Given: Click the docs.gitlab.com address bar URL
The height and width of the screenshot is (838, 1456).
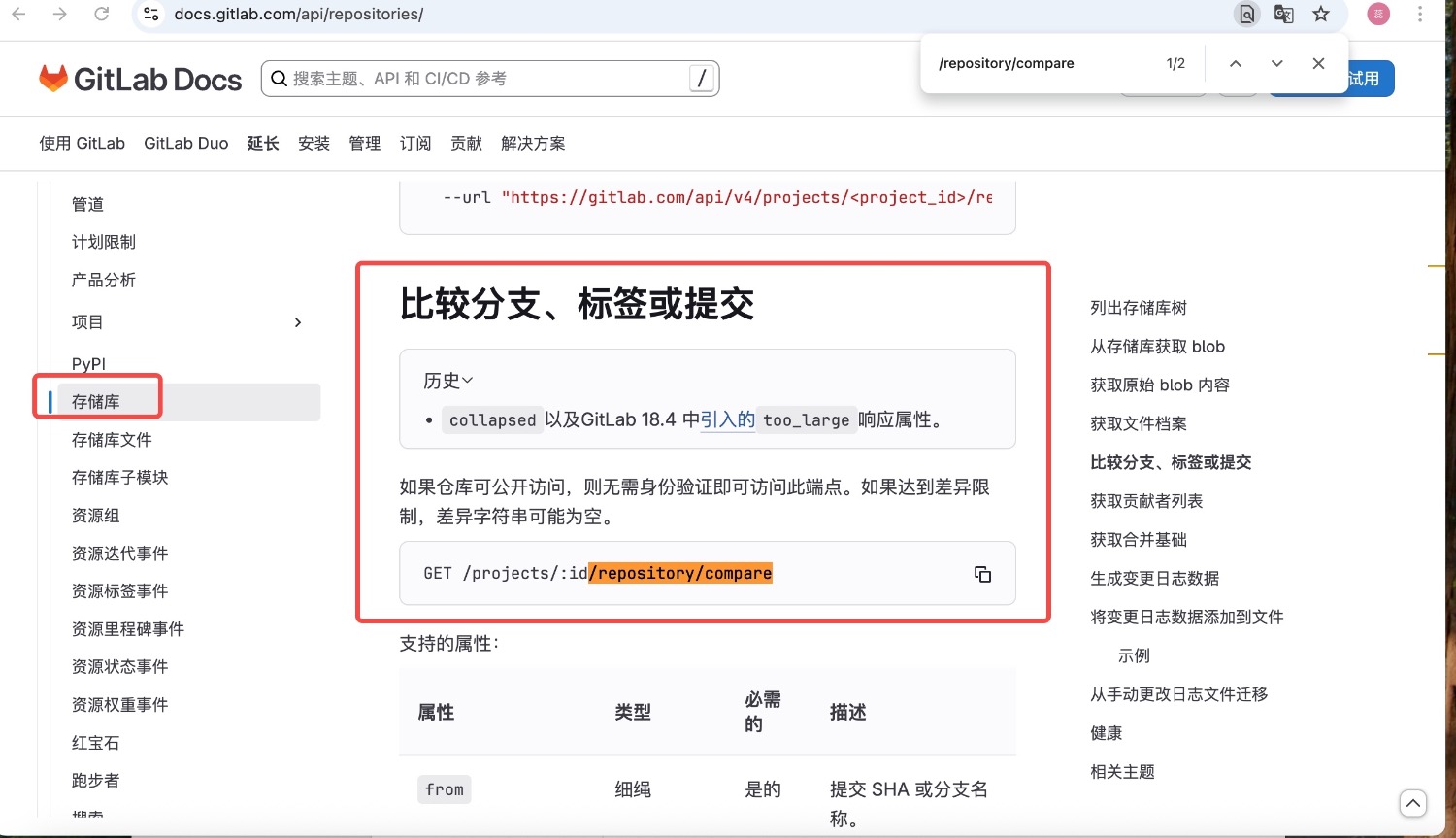Looking at the screenshot, I should 299,14.
